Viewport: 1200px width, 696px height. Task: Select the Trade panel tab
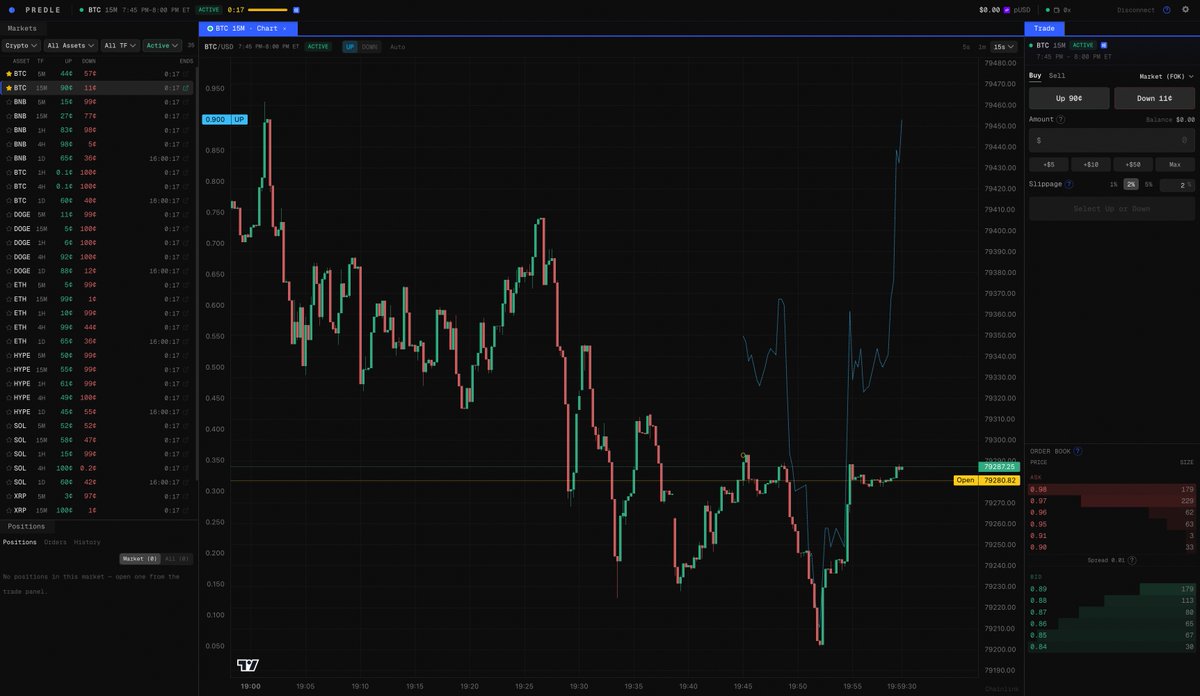tap(1044, 29)
